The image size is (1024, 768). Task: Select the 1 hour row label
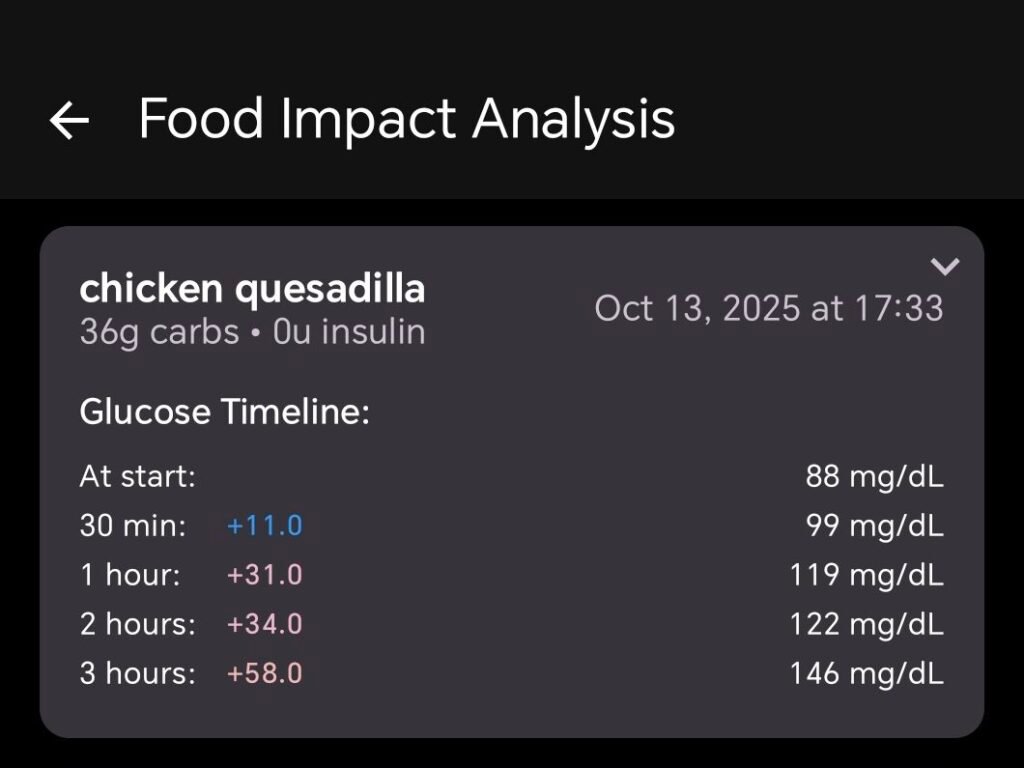coord(130,575)
